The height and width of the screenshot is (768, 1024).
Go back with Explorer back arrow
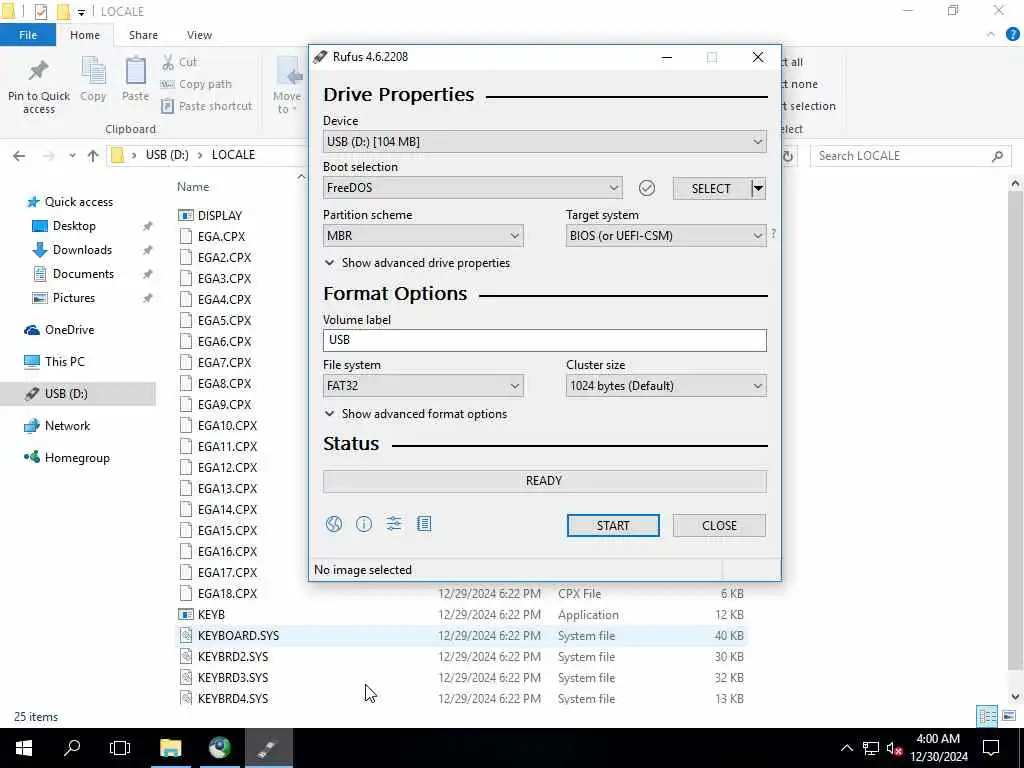(19, 155)
